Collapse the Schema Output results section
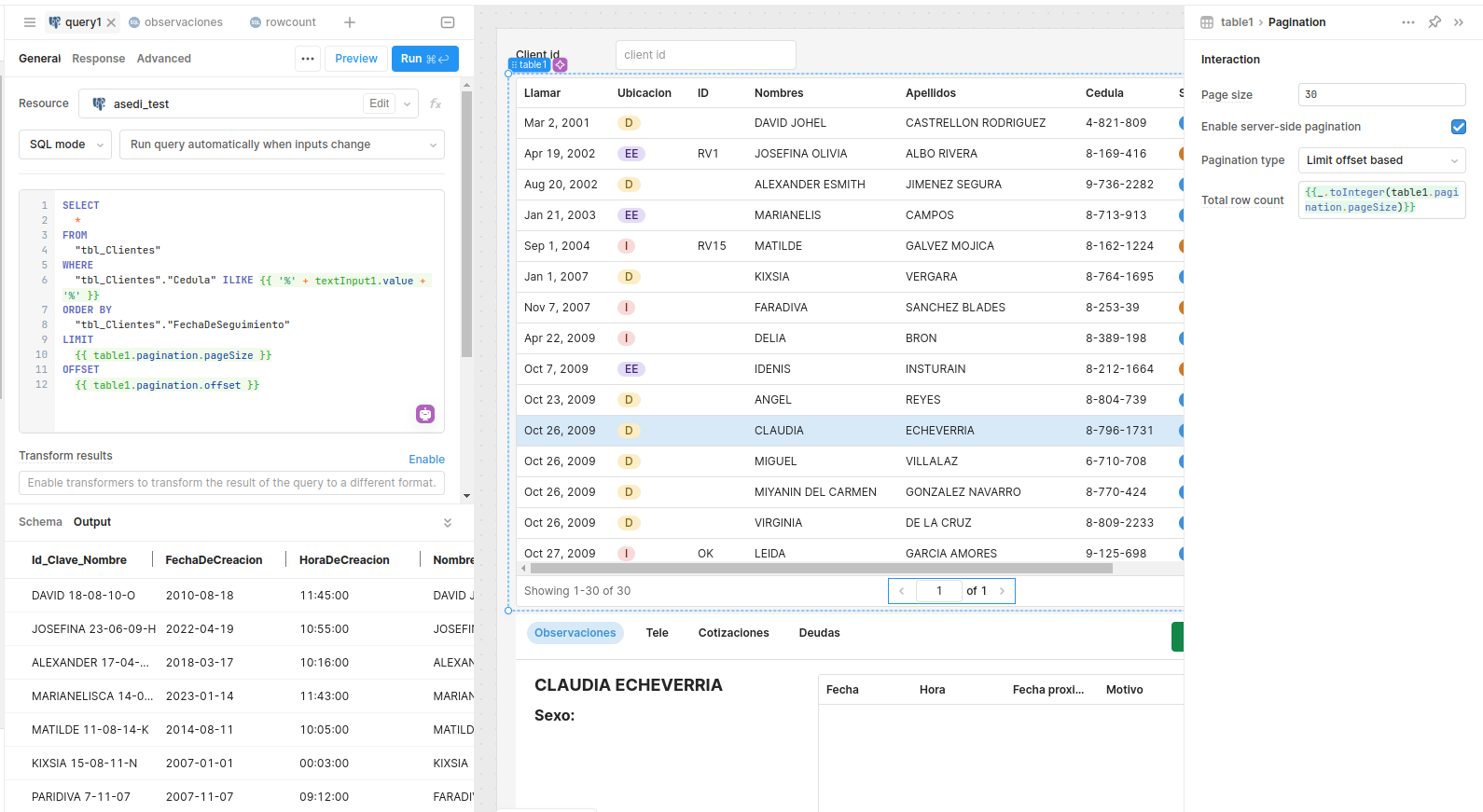Image resolution: width=1483 pixels, height=812 pixels. (x=448, y=523)
